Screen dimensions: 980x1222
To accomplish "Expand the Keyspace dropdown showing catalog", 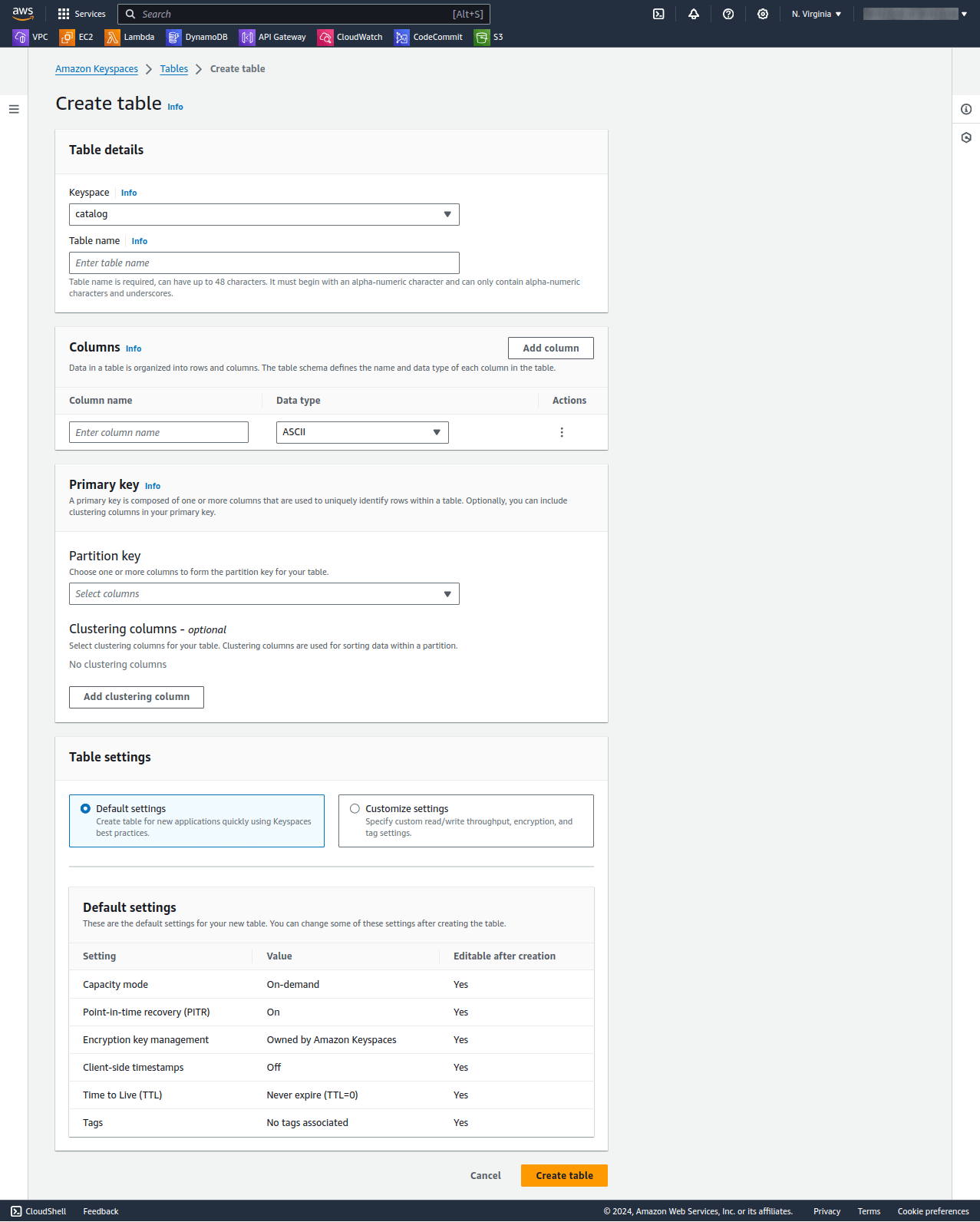I will [x=264, y=214].
